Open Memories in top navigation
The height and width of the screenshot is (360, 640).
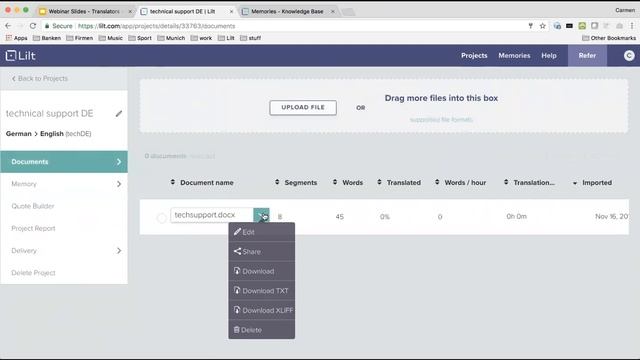click(514, 56)
